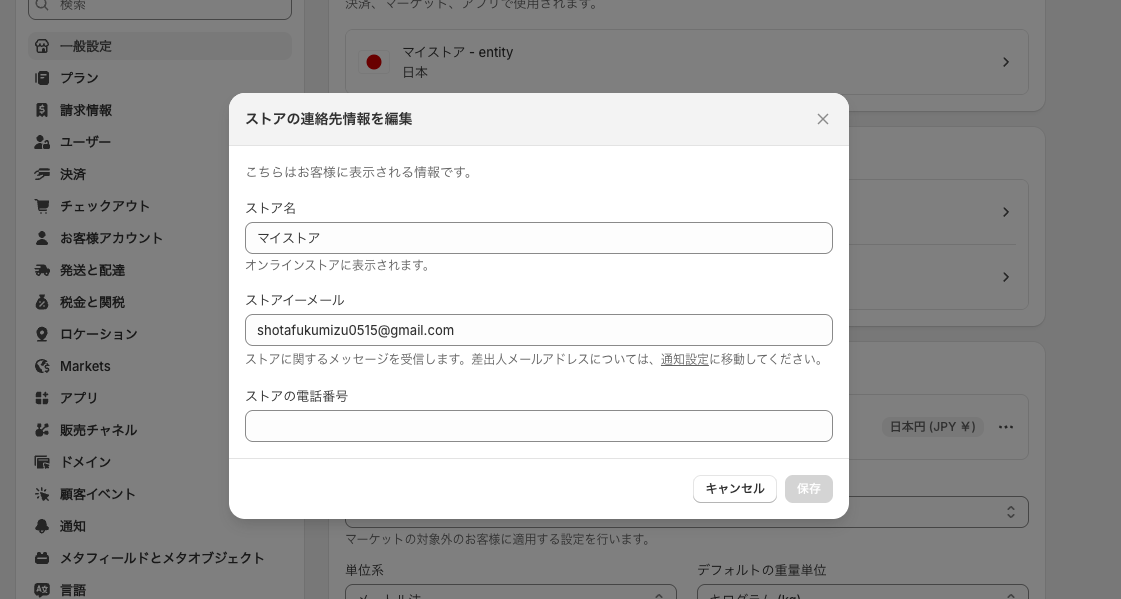Click the red store logo swatch
The image size is (1121, 599).
coord(374,62)
